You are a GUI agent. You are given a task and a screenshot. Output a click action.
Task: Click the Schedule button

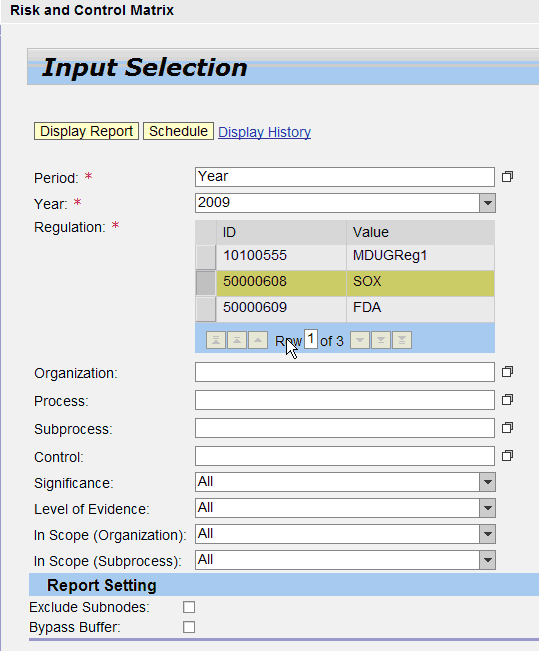click(x=179, y=131)
